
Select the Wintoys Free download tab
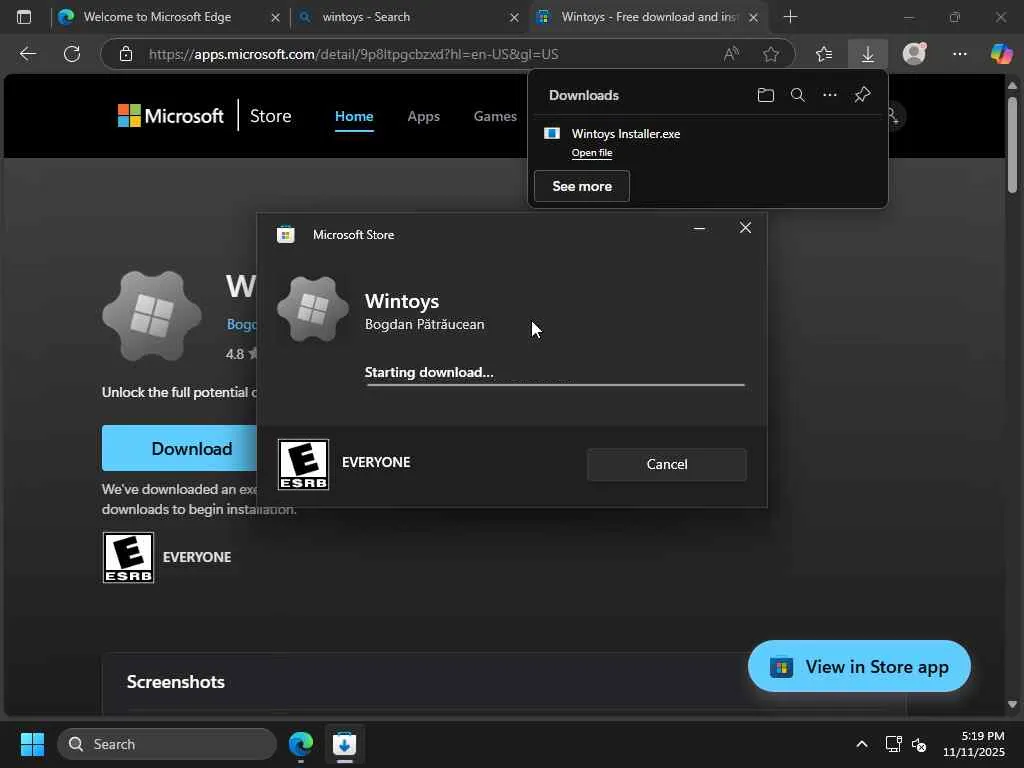(x=649, y=17)
